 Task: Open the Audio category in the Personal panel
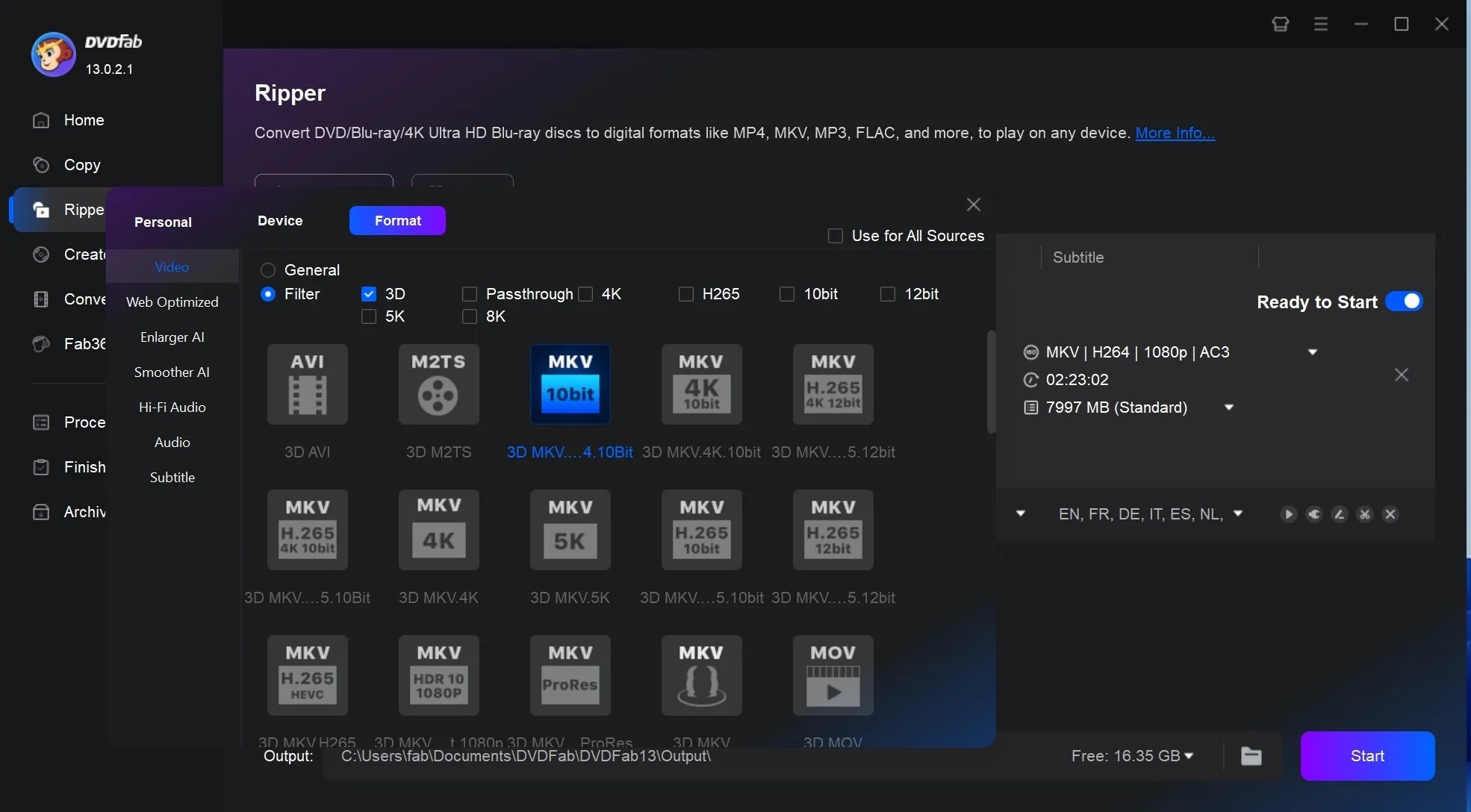[172, 442]
